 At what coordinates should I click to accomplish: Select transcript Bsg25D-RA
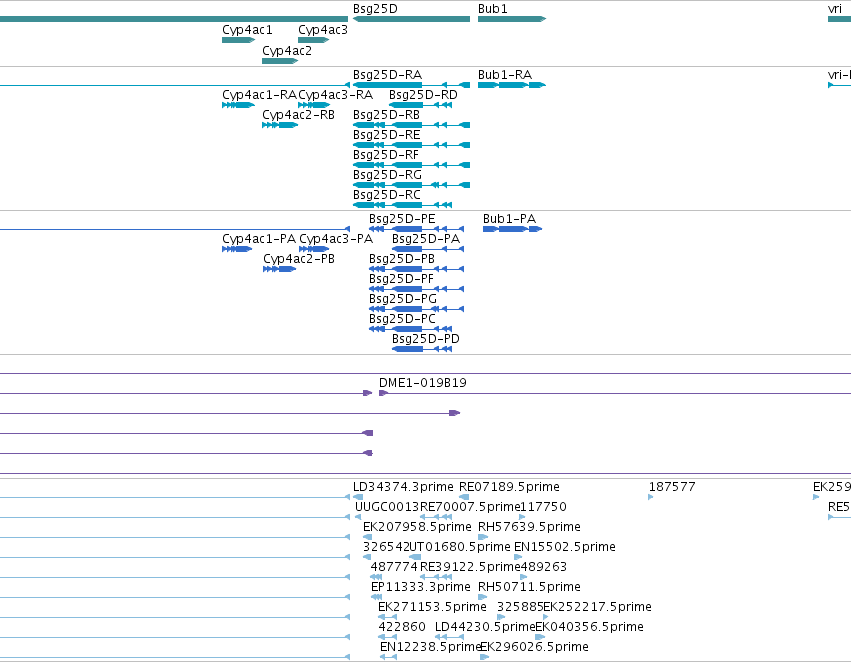pyautogui.click(x=411, y=85)
